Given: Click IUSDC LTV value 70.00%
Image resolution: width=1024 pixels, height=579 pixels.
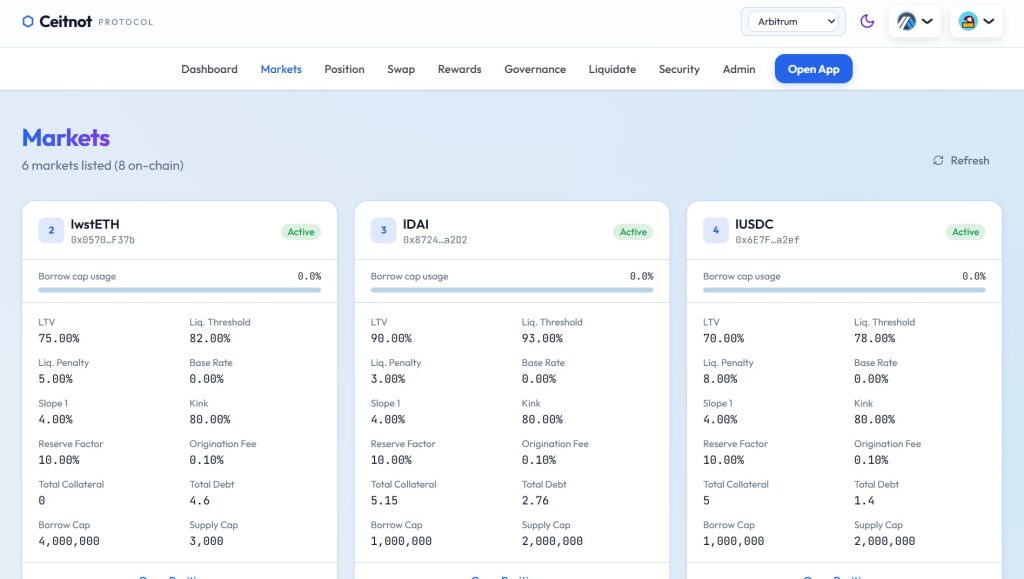Looking at the screenshot, I should click(x=724, y=339).
